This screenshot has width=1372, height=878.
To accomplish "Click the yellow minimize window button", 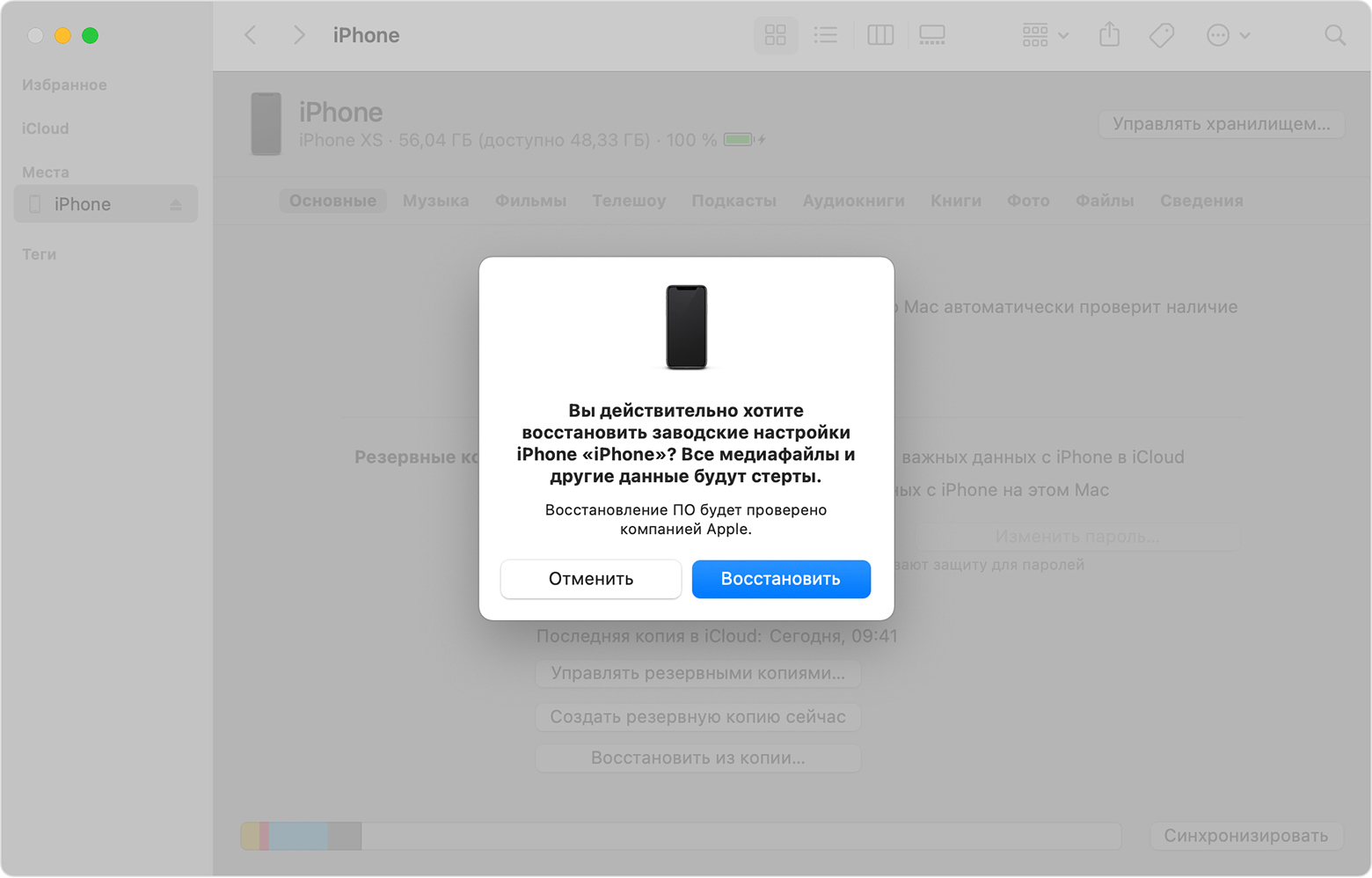I will coord(62,35).
